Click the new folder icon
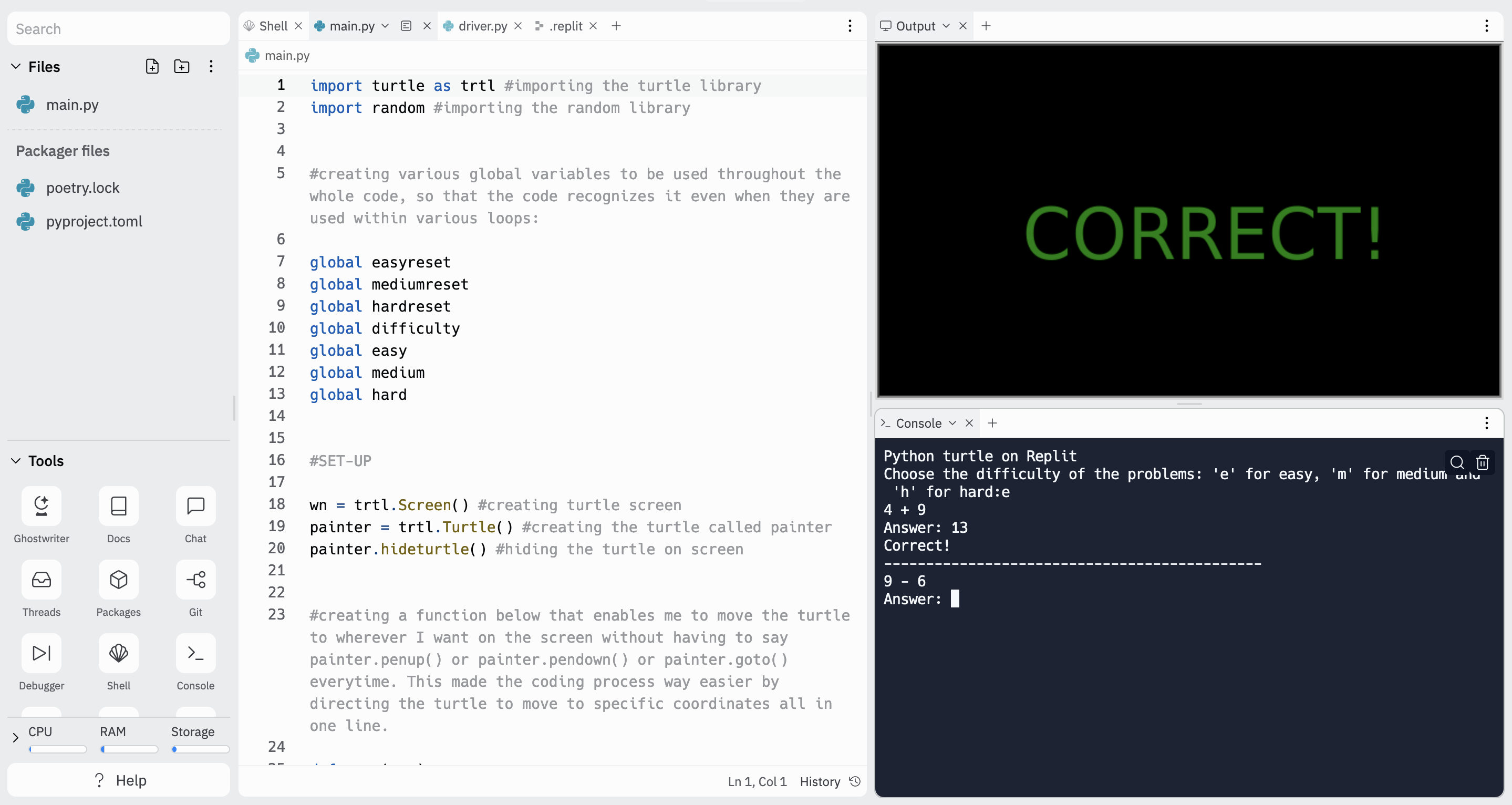 [x=182, y=66]
